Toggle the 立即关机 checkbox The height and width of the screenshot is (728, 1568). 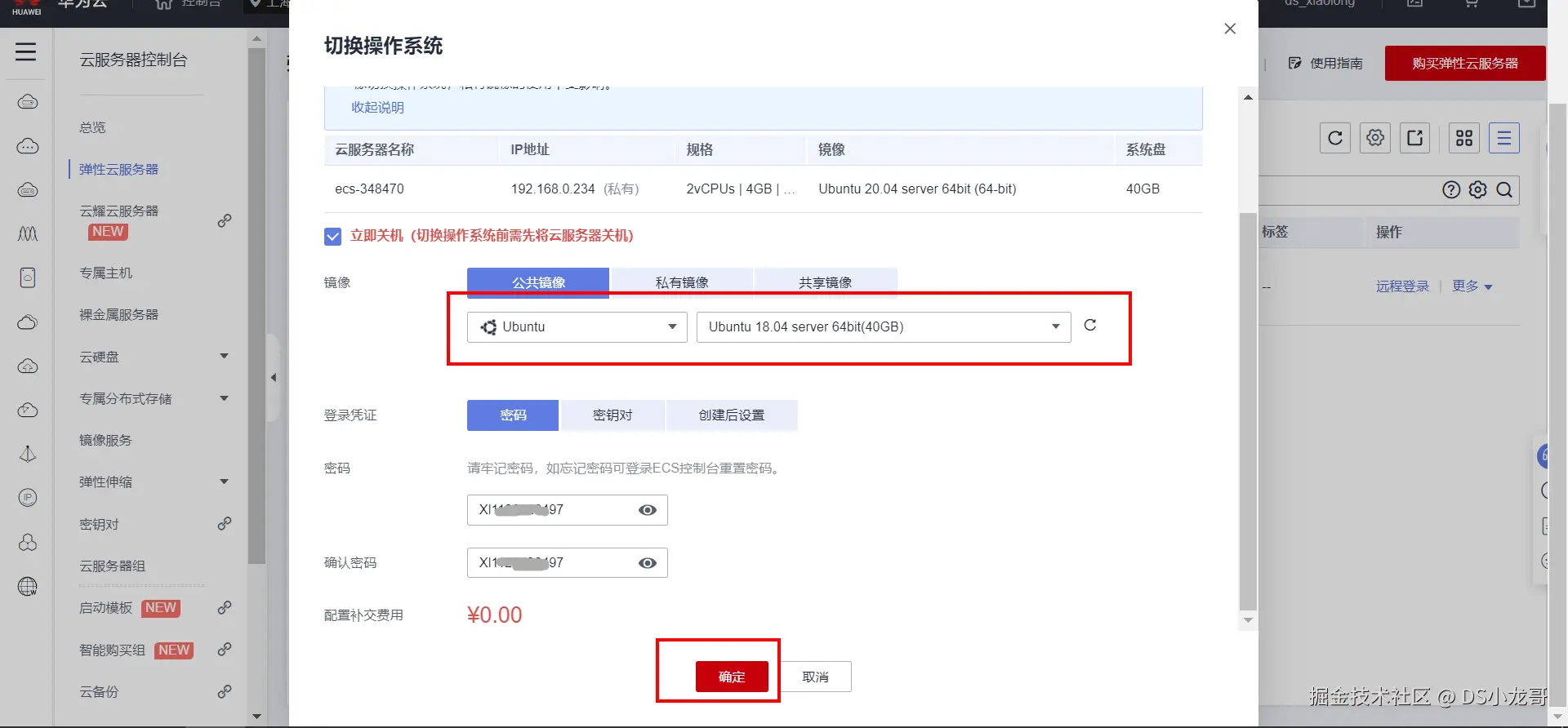pos(332,237)
